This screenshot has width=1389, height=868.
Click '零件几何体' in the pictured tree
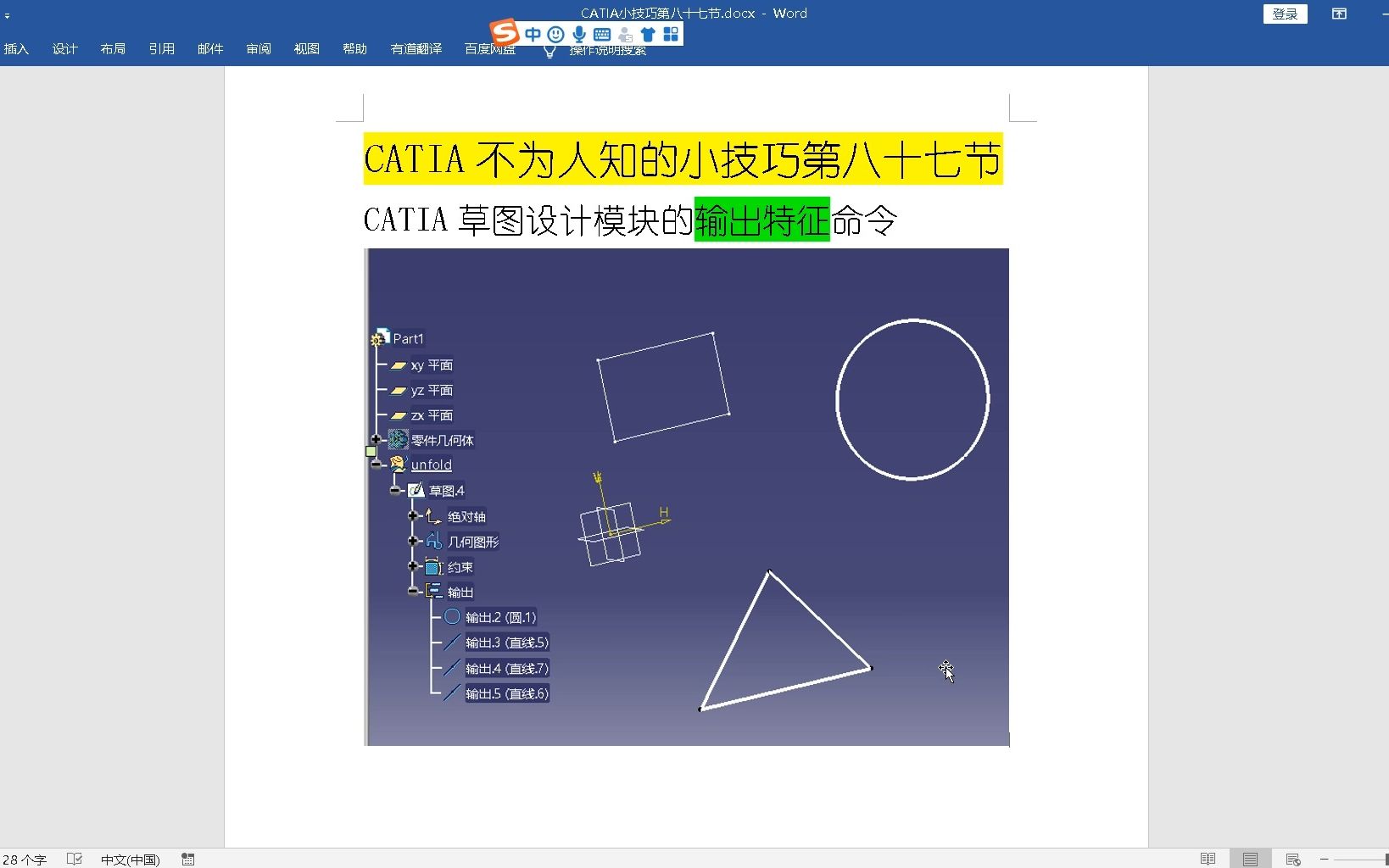tap(442, 441)
